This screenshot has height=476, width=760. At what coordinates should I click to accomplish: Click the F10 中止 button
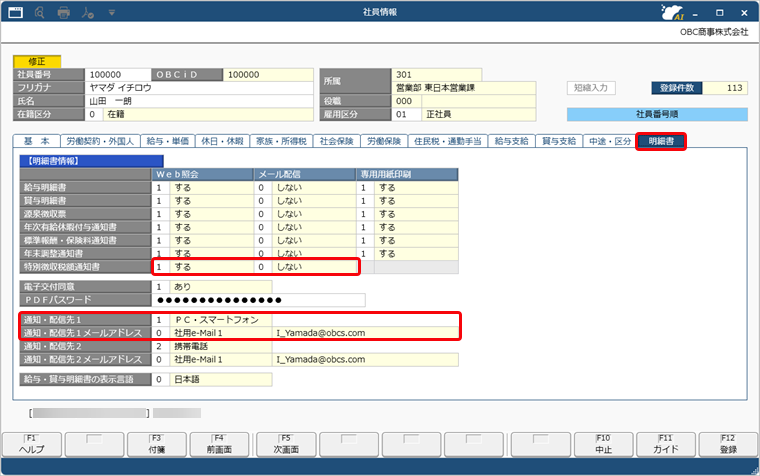[603, 443]
